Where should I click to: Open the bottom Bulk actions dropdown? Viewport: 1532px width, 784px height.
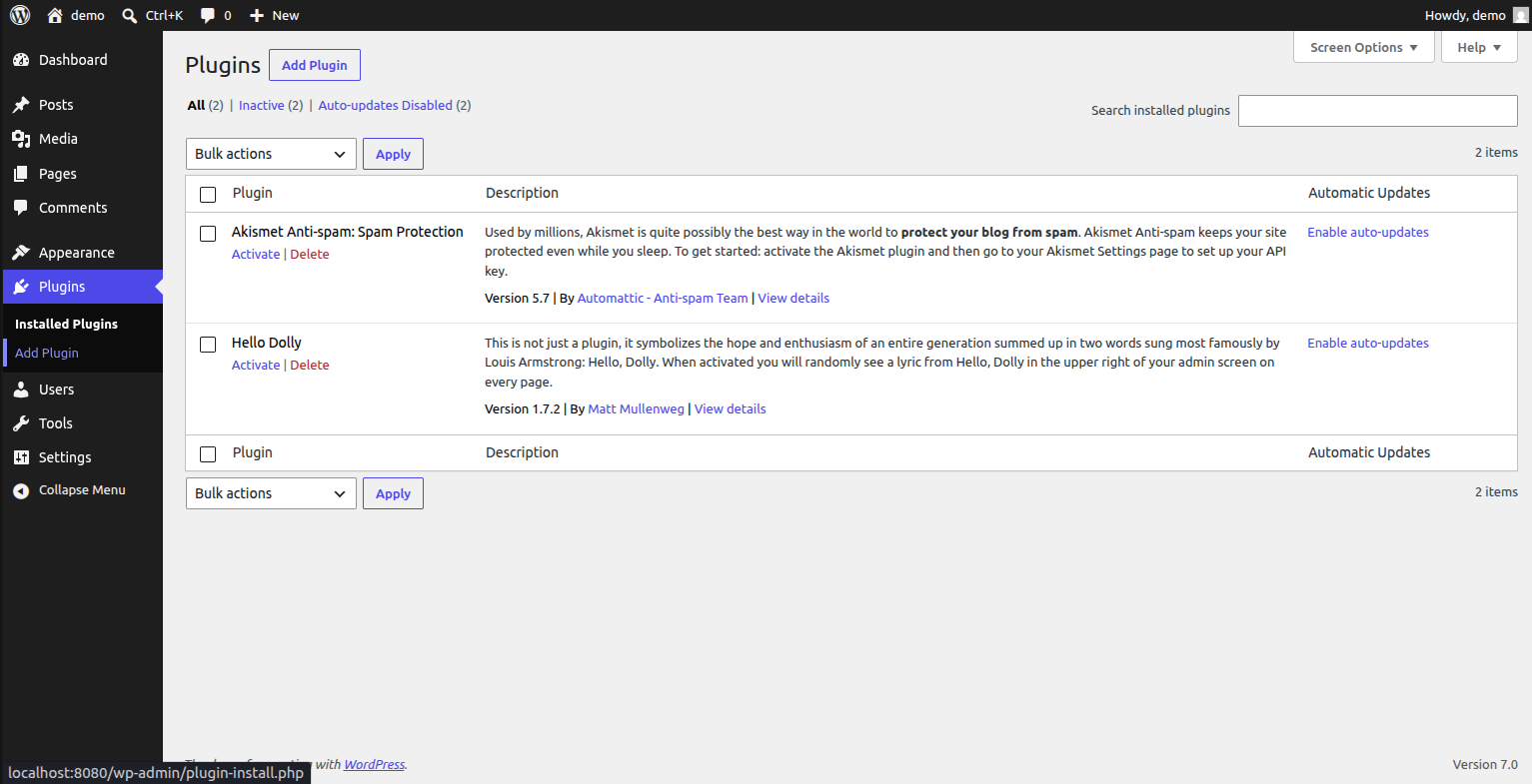[x=271, y=493]
